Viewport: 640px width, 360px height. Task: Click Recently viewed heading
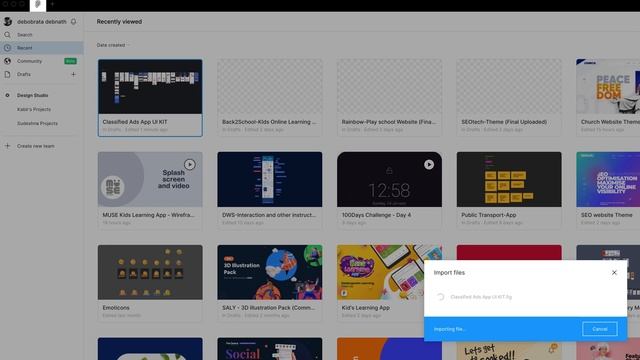pos(119,22)
